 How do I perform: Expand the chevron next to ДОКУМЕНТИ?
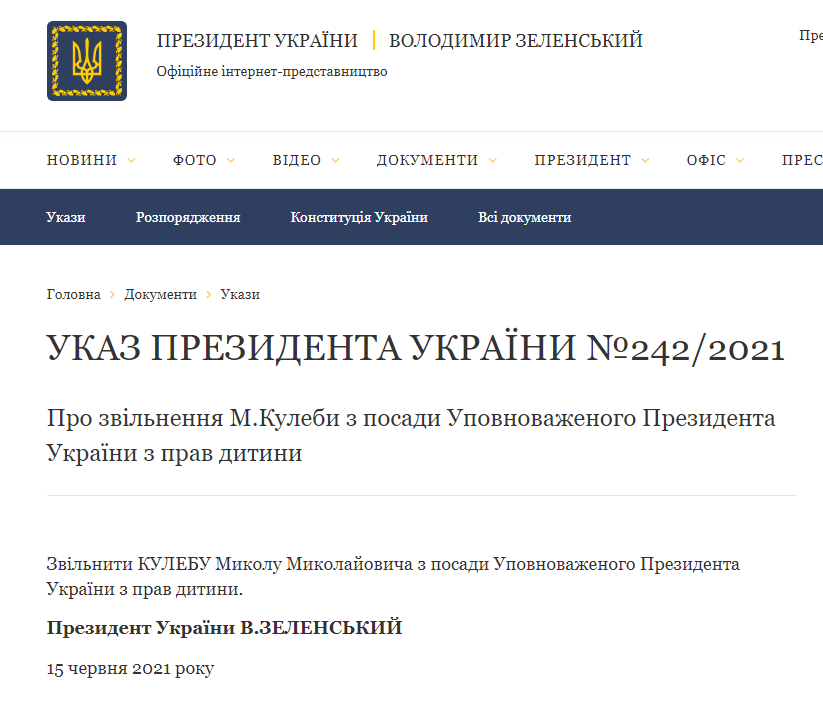[492, 160]
